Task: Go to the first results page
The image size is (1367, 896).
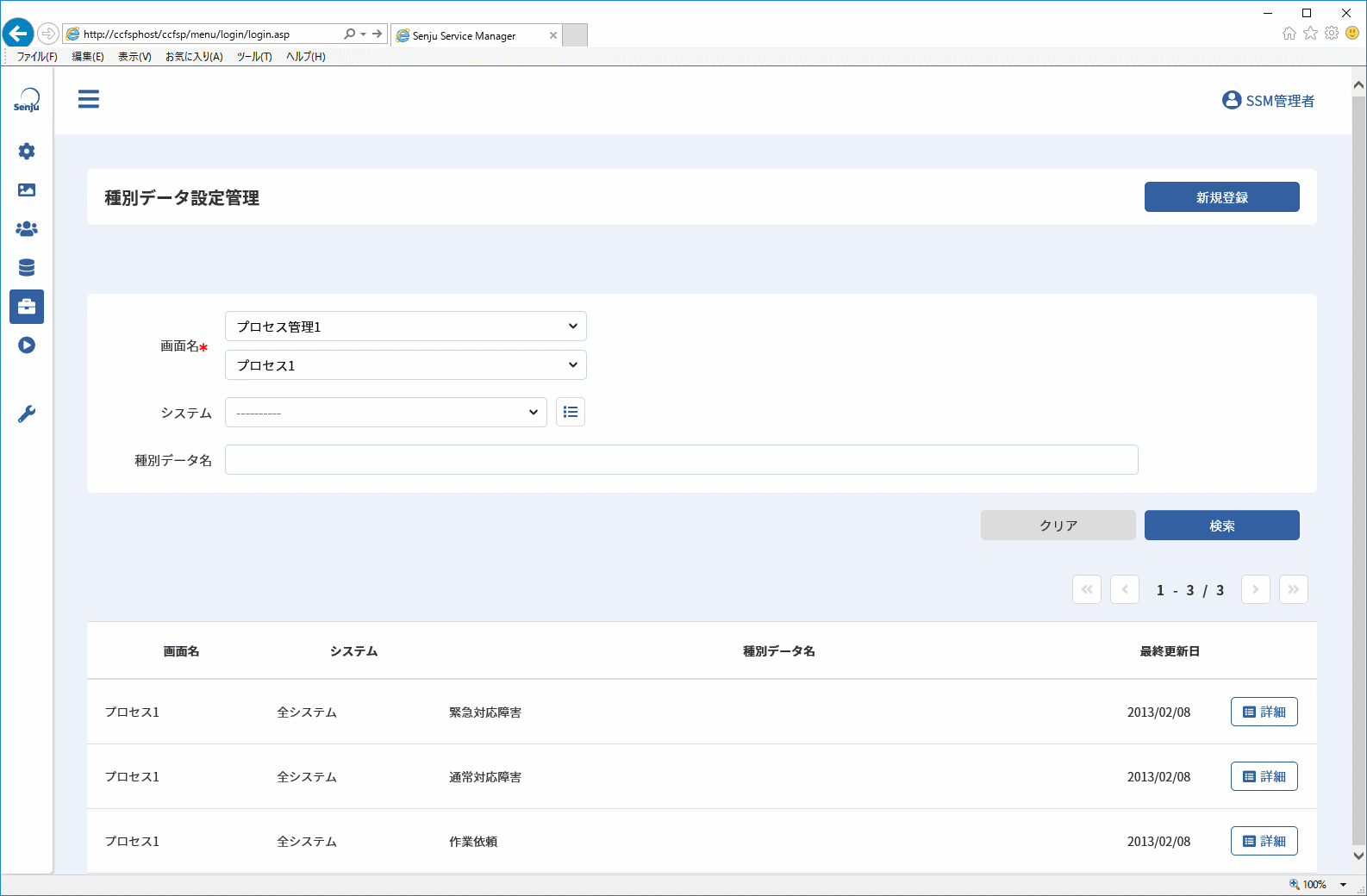Action: [1087, 589]
